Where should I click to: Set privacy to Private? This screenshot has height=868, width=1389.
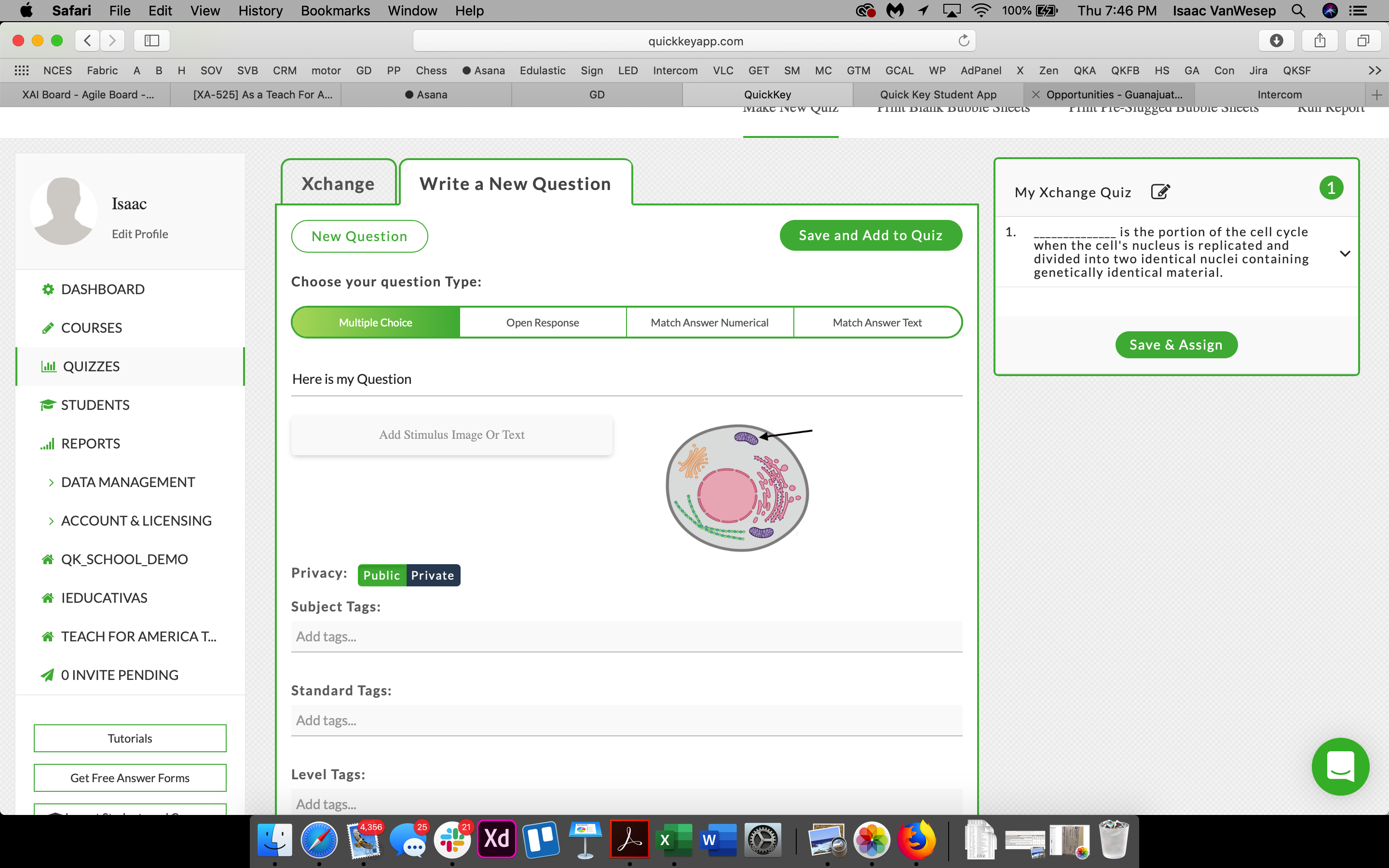click(433, 575)
